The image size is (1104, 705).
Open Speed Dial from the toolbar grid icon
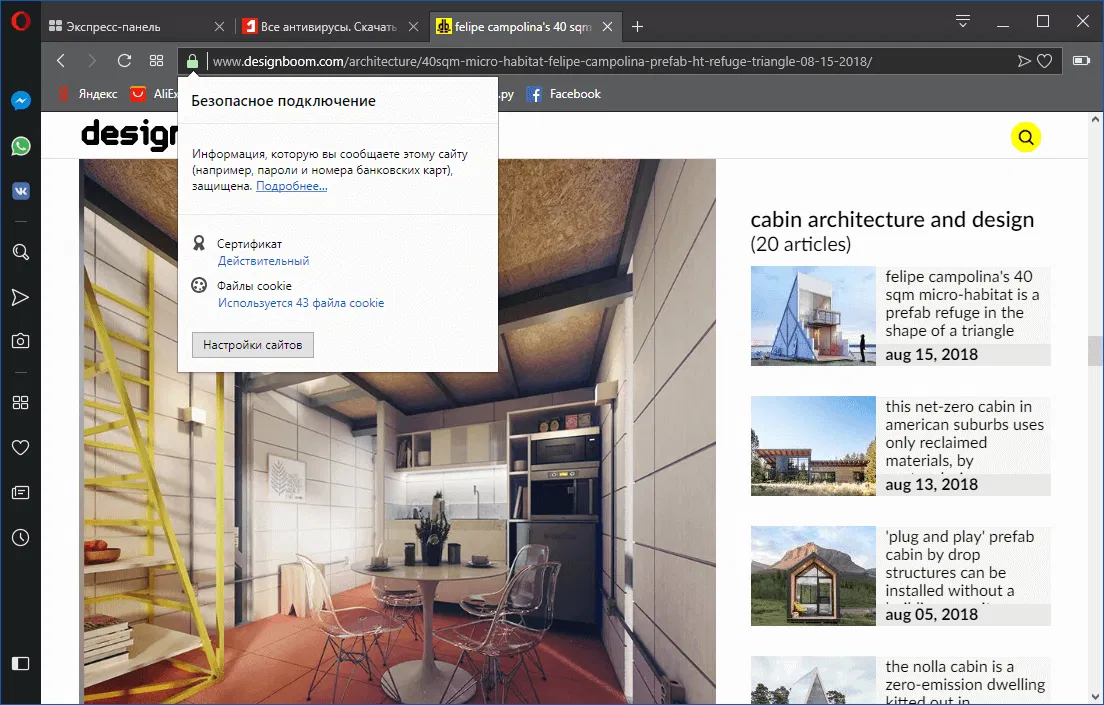tap(156, 61)
